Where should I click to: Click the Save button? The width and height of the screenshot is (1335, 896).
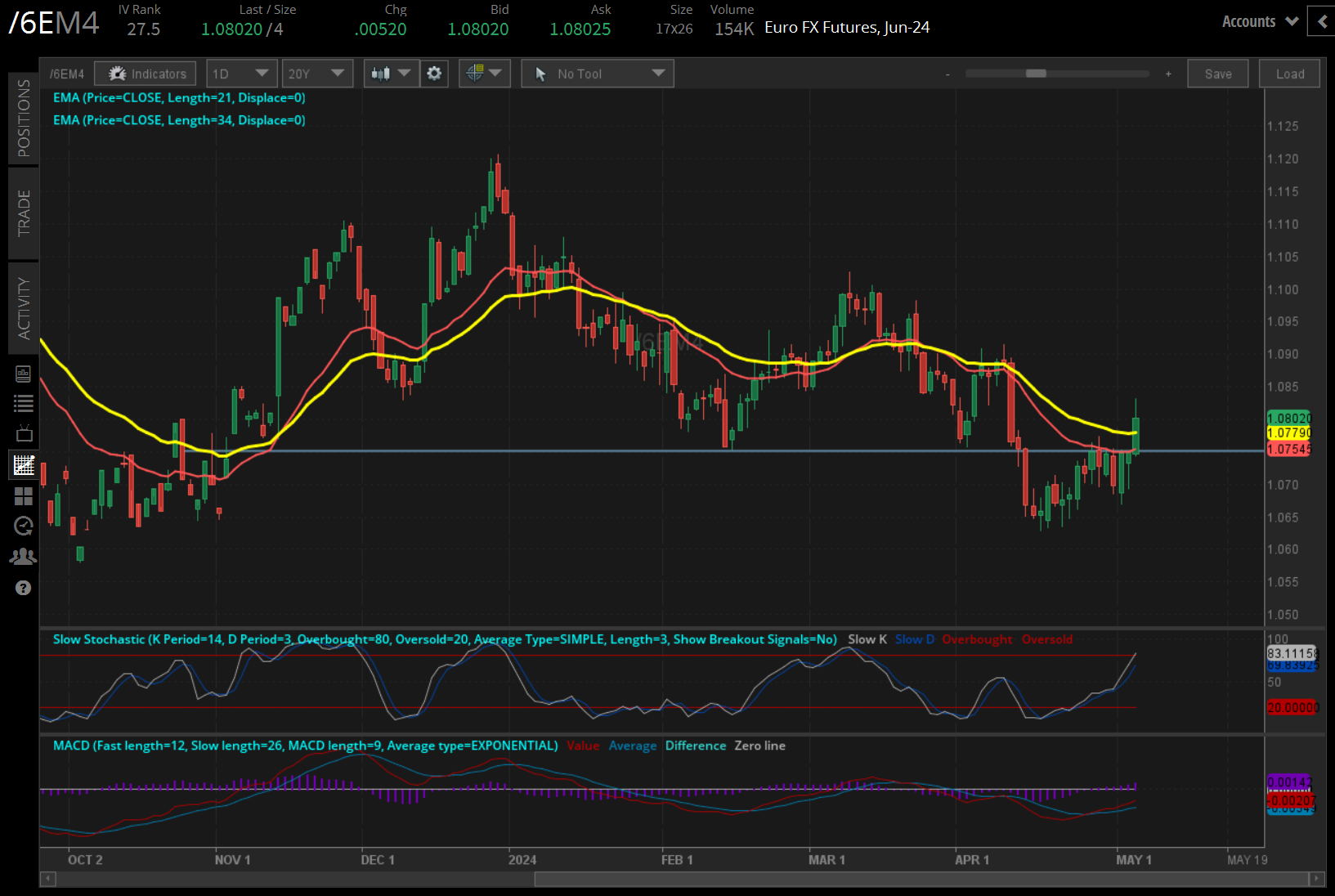click(1217, 73)
